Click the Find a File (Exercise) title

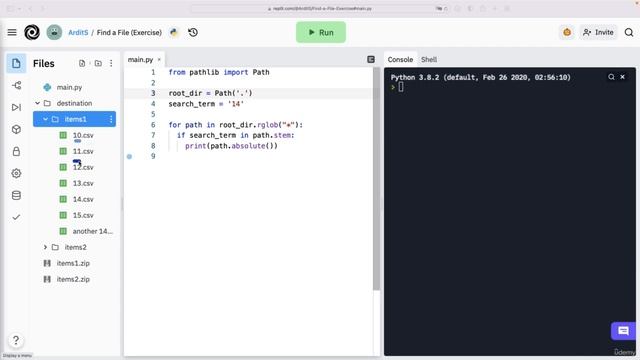click(129, 33)
